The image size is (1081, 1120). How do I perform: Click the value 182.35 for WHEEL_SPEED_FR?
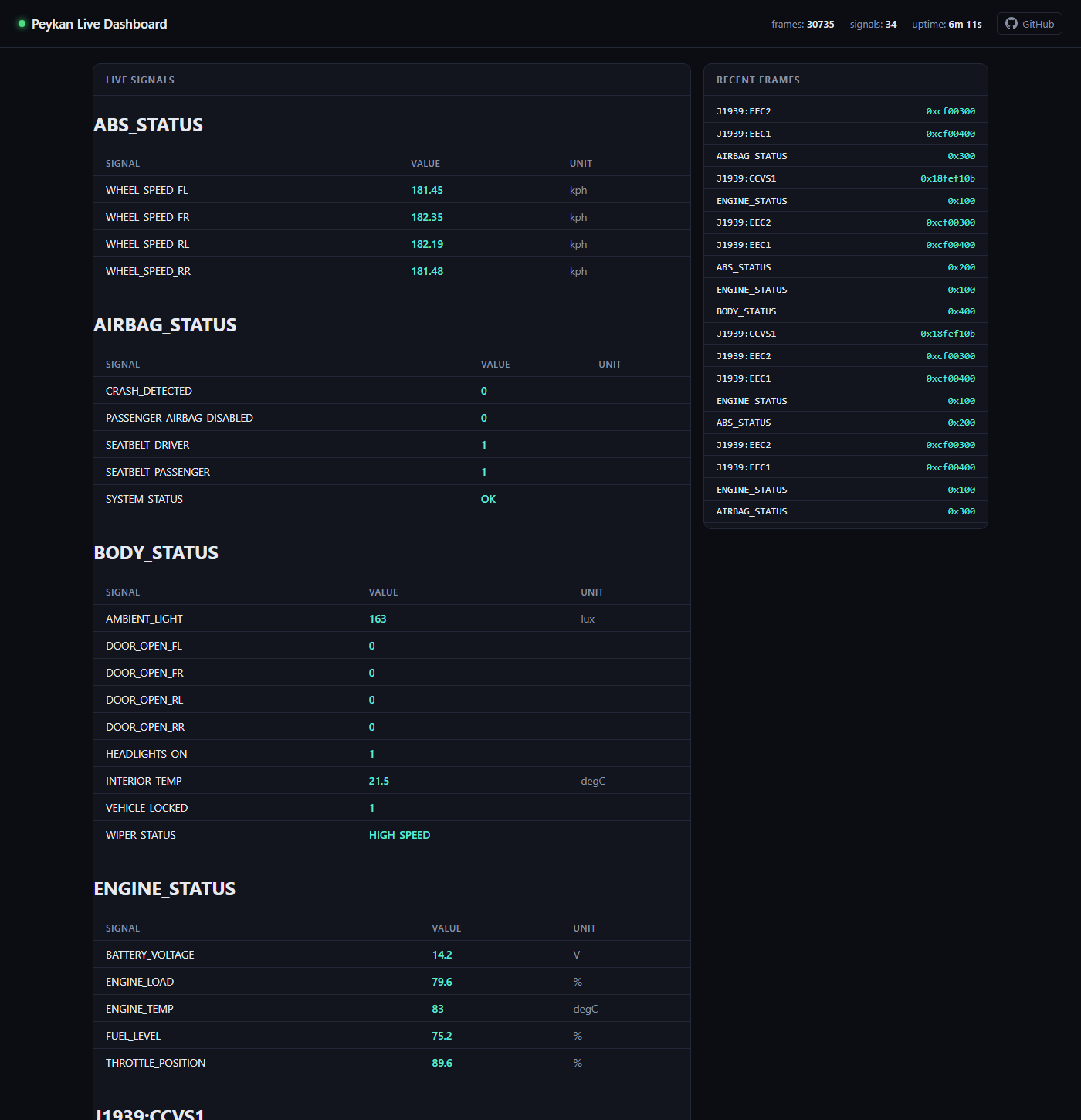(427, 217)
